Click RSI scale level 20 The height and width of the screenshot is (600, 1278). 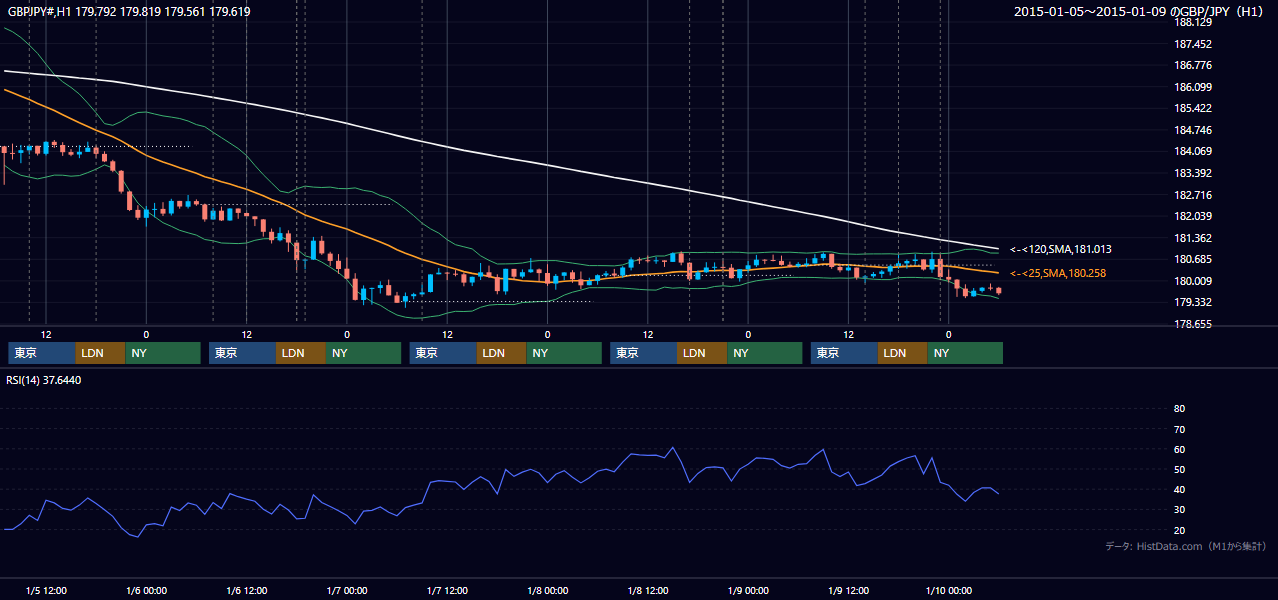(1179, 530)
